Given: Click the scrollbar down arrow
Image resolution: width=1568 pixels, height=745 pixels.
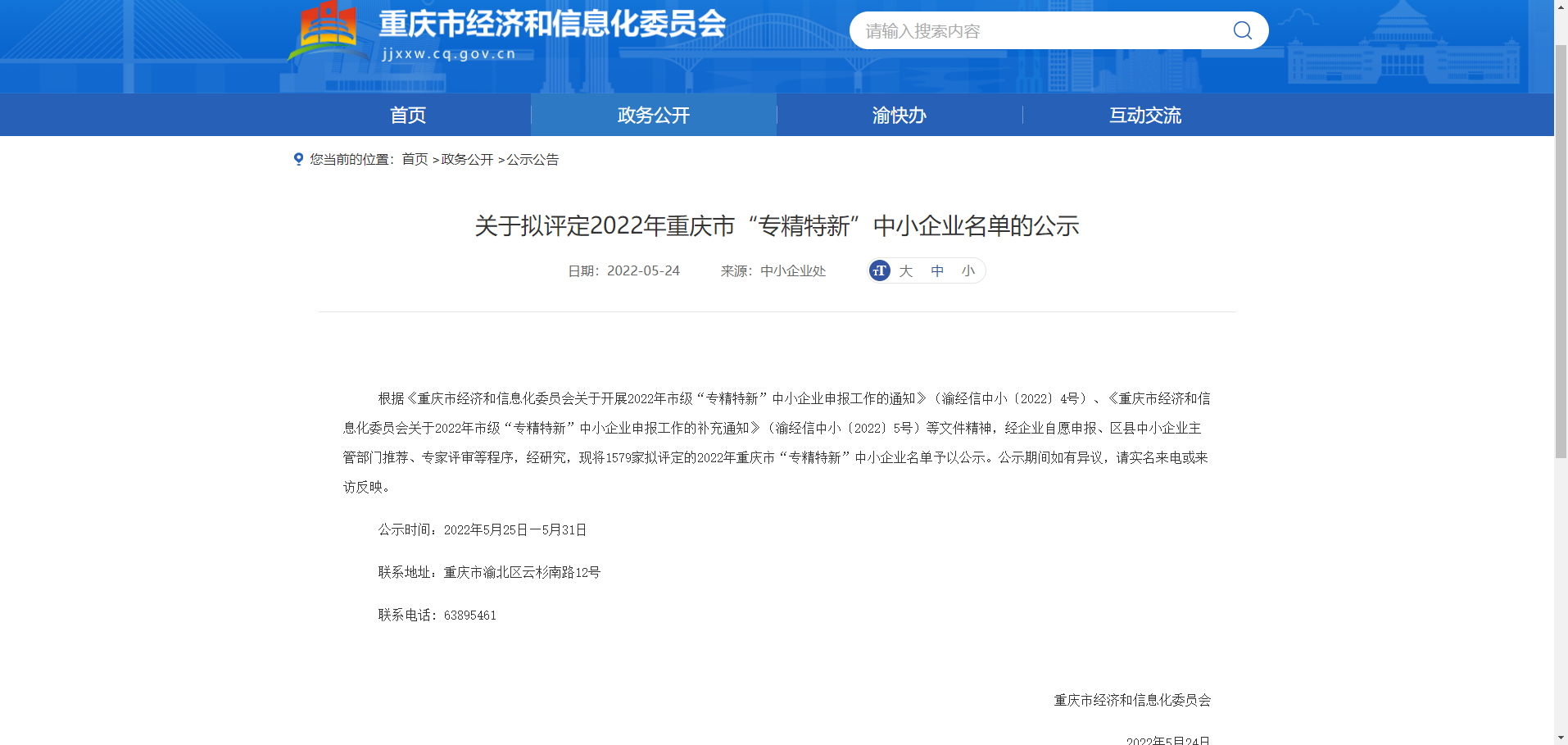Looking at the screenshot, I should (1561, 738).
